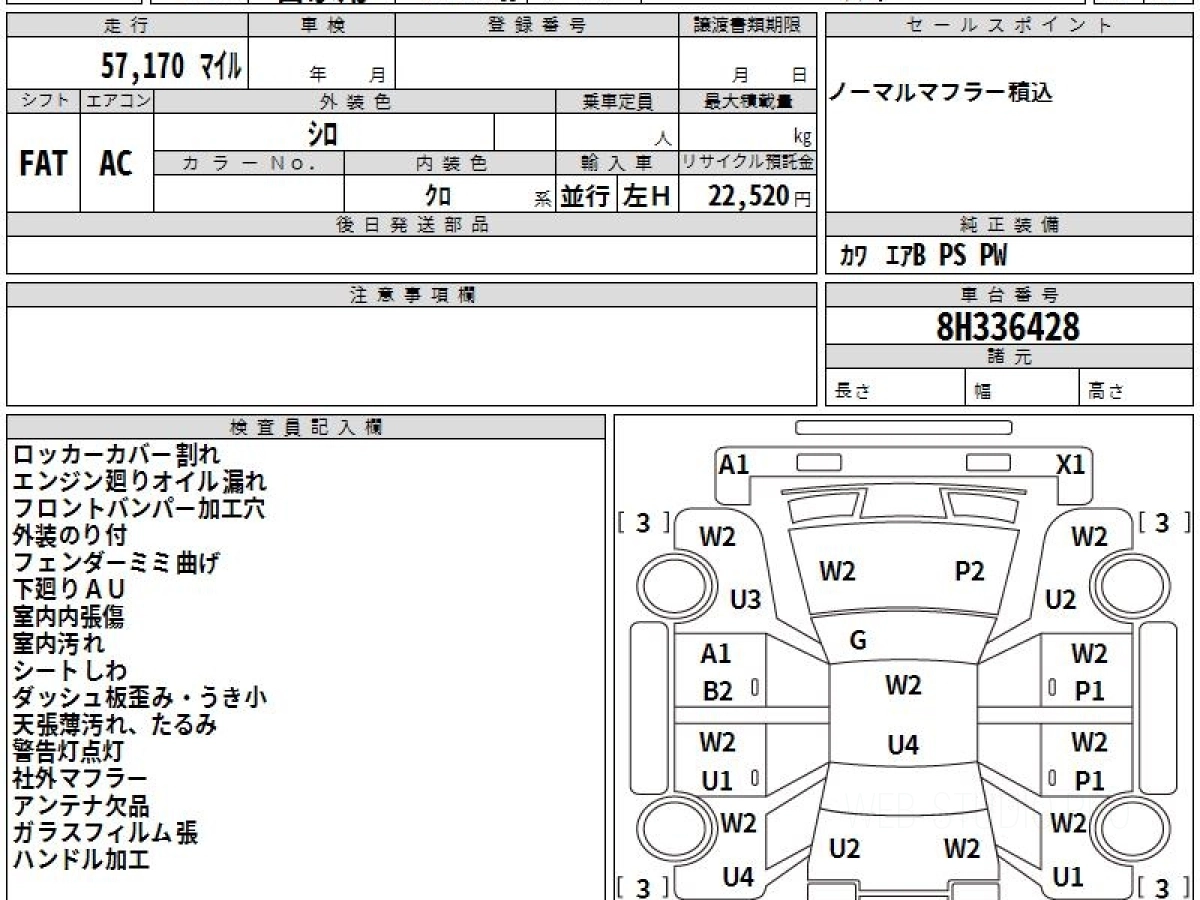Click the note ガラスフィルム張
Viewport: 1200px width, 900px height.
(x=105, y=833)
